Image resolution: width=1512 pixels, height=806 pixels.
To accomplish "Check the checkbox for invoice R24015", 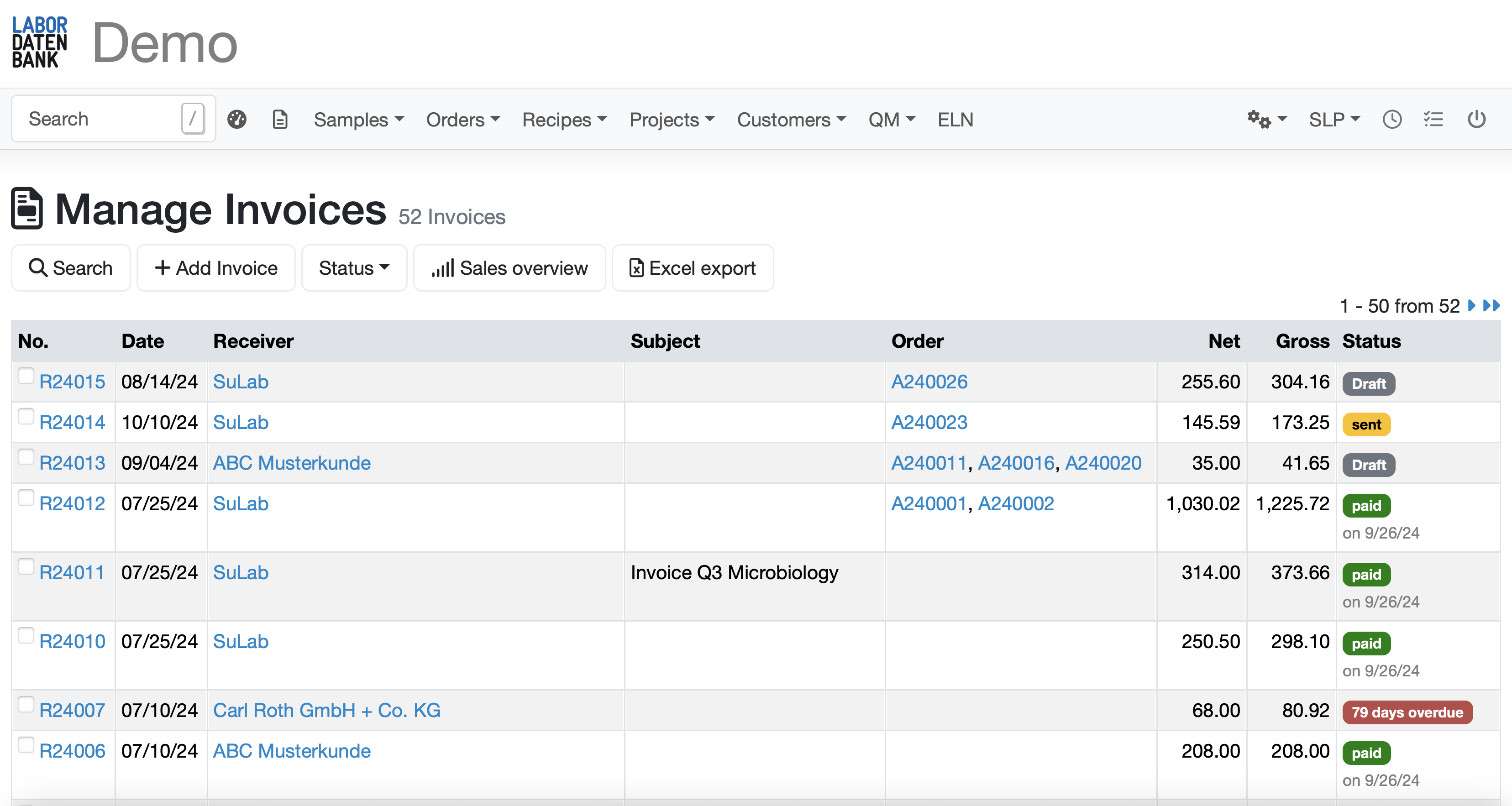I will (25, 376).
